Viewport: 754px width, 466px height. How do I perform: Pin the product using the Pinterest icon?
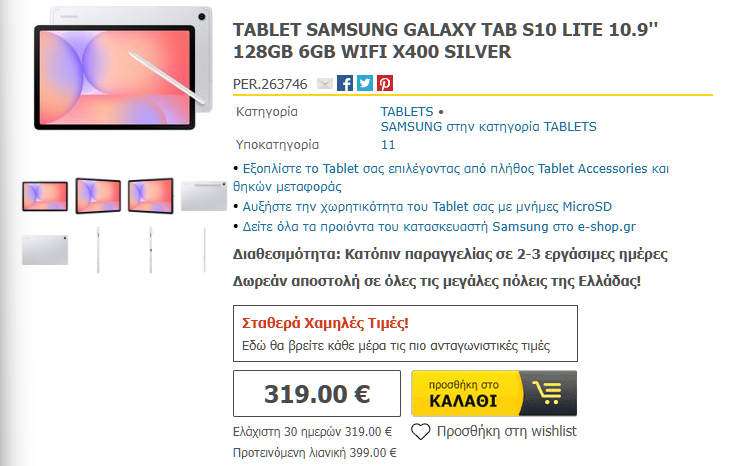(385, 84)
